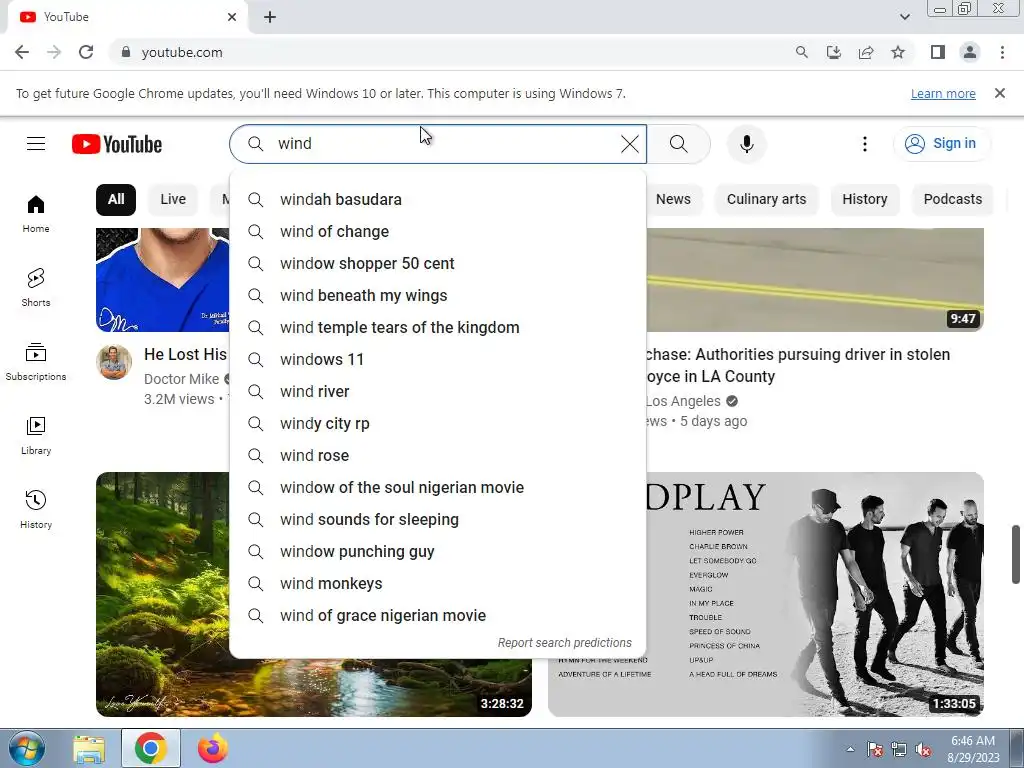Open Home in sidebar

click(36, 214)
